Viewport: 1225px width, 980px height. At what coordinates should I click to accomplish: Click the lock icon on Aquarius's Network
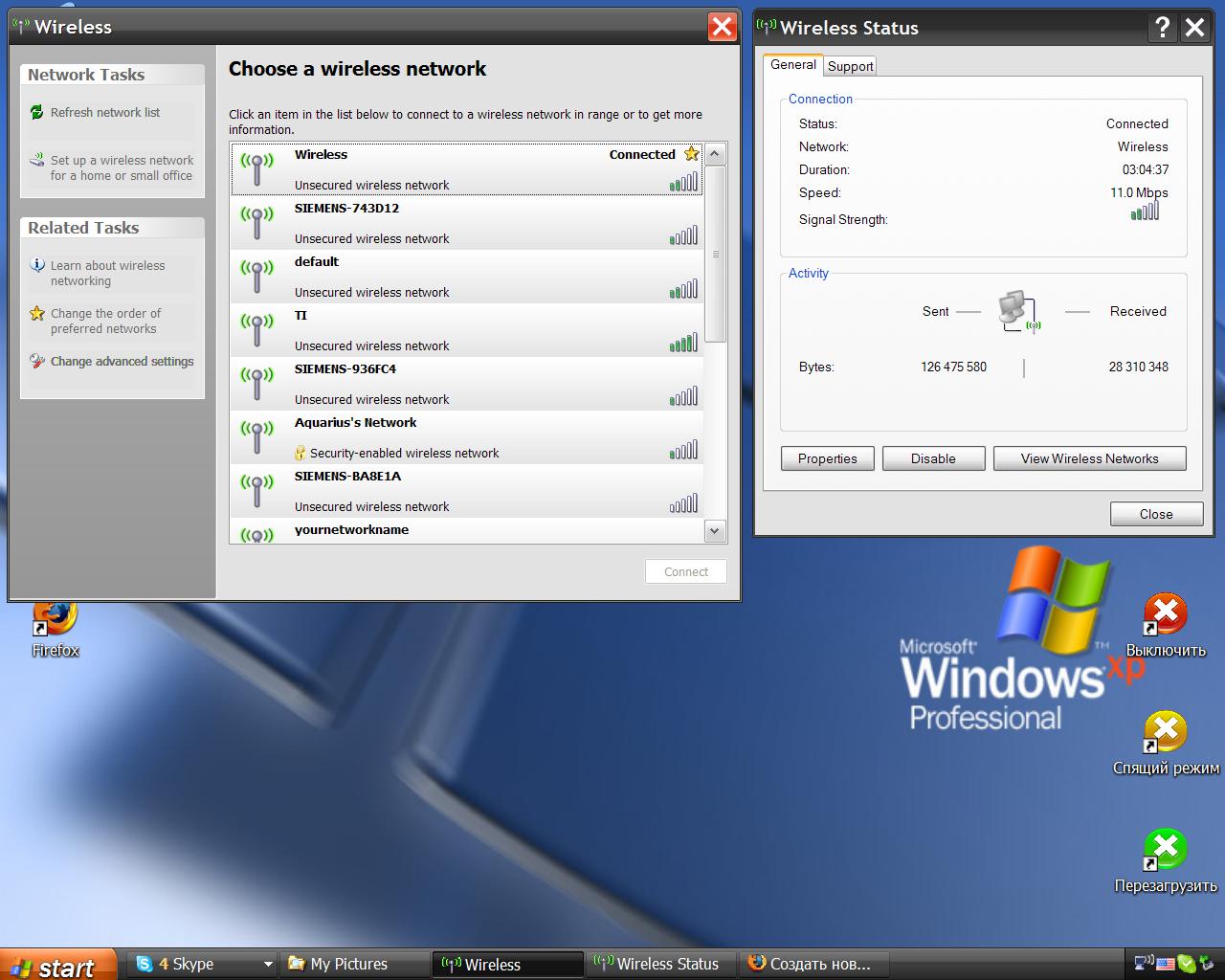pyautogui.click(x=301, y=453)
